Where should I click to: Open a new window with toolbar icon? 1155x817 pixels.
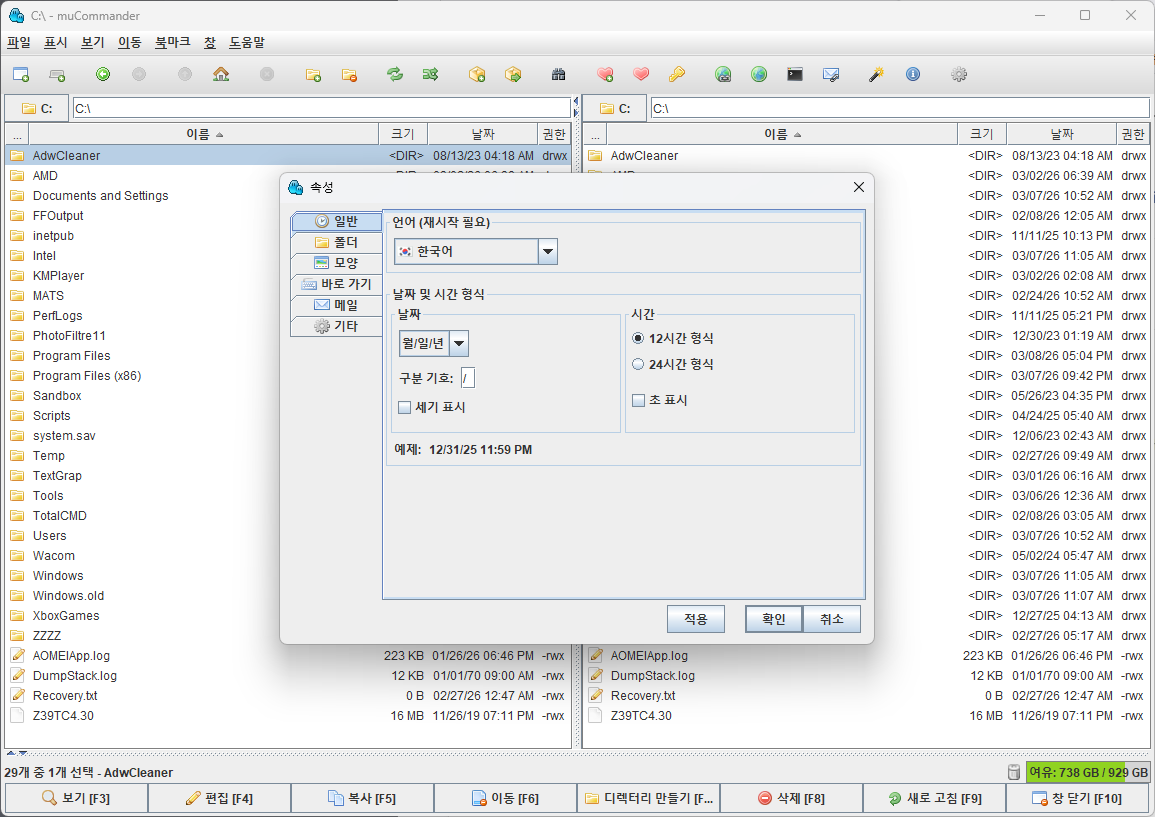[x=21, y=74]
